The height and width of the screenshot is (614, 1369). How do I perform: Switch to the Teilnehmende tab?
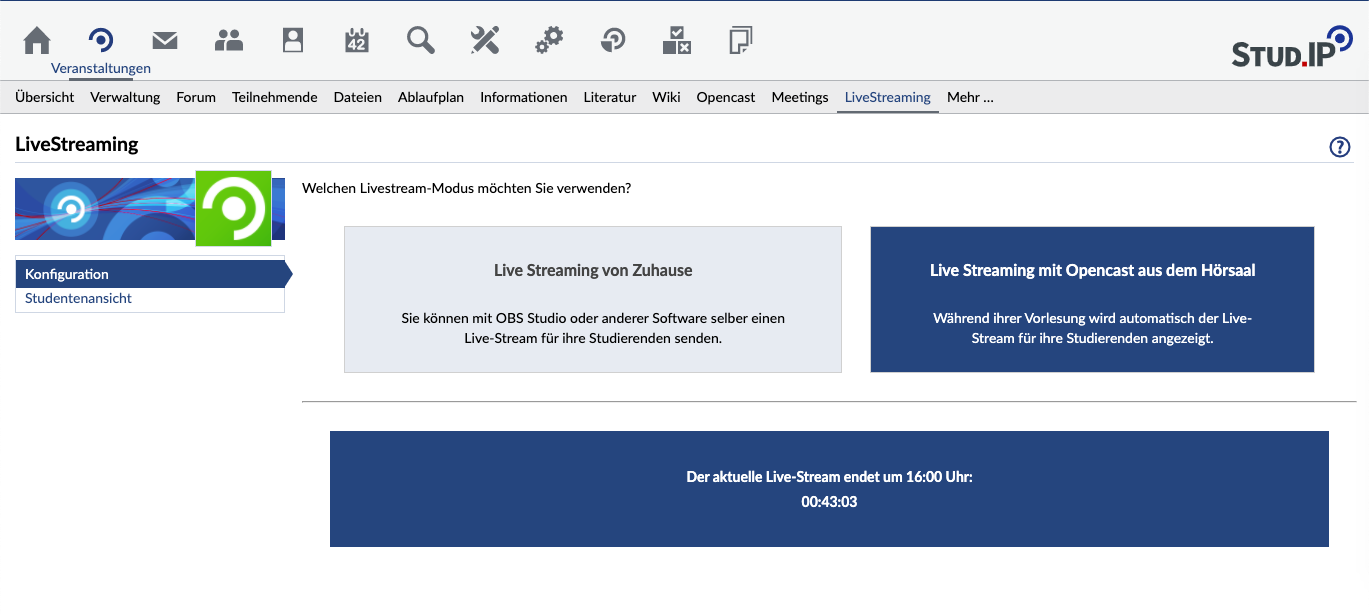pyautogui.click(x=274, y=97)
